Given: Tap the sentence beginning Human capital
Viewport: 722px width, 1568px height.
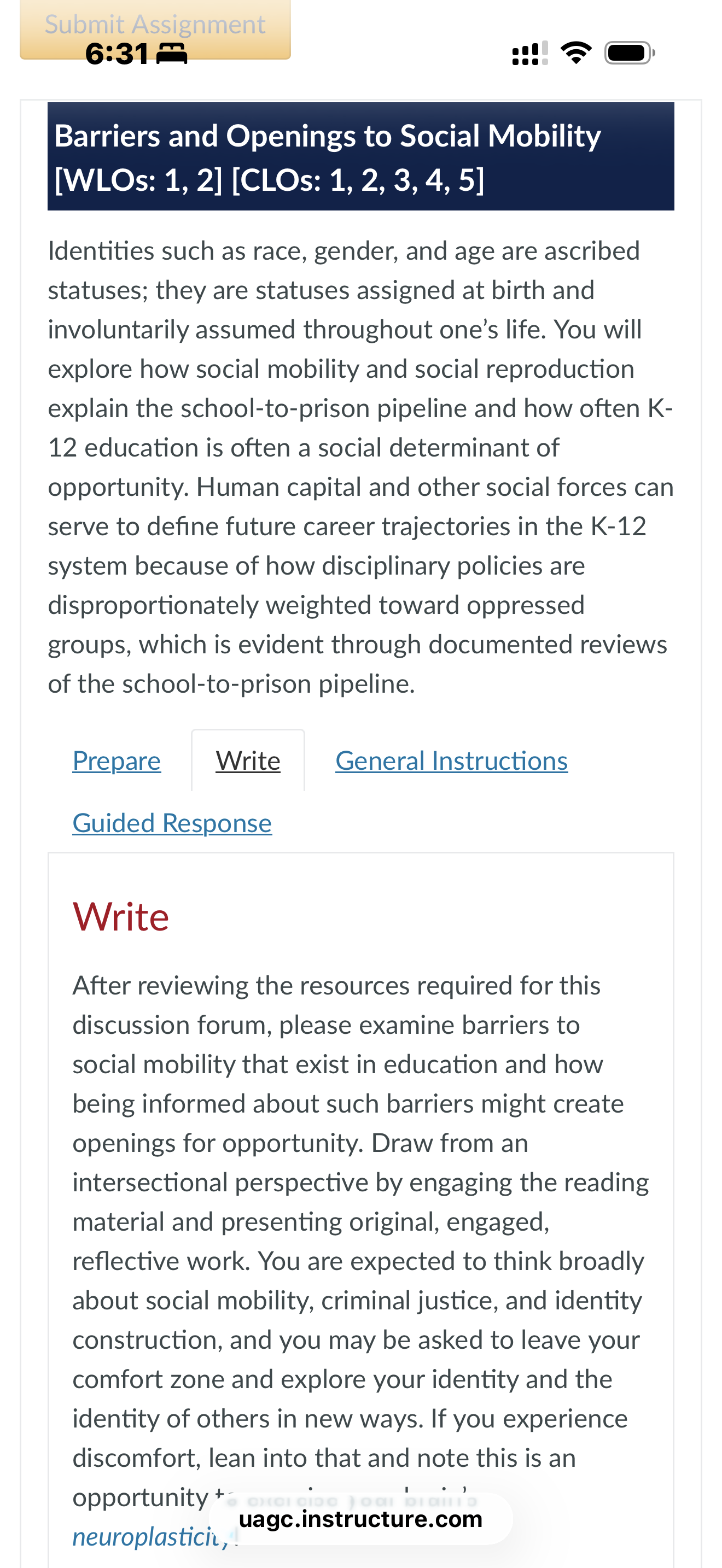Looking at the screenshot, I should pyautogui.click(x=360, y=584).
